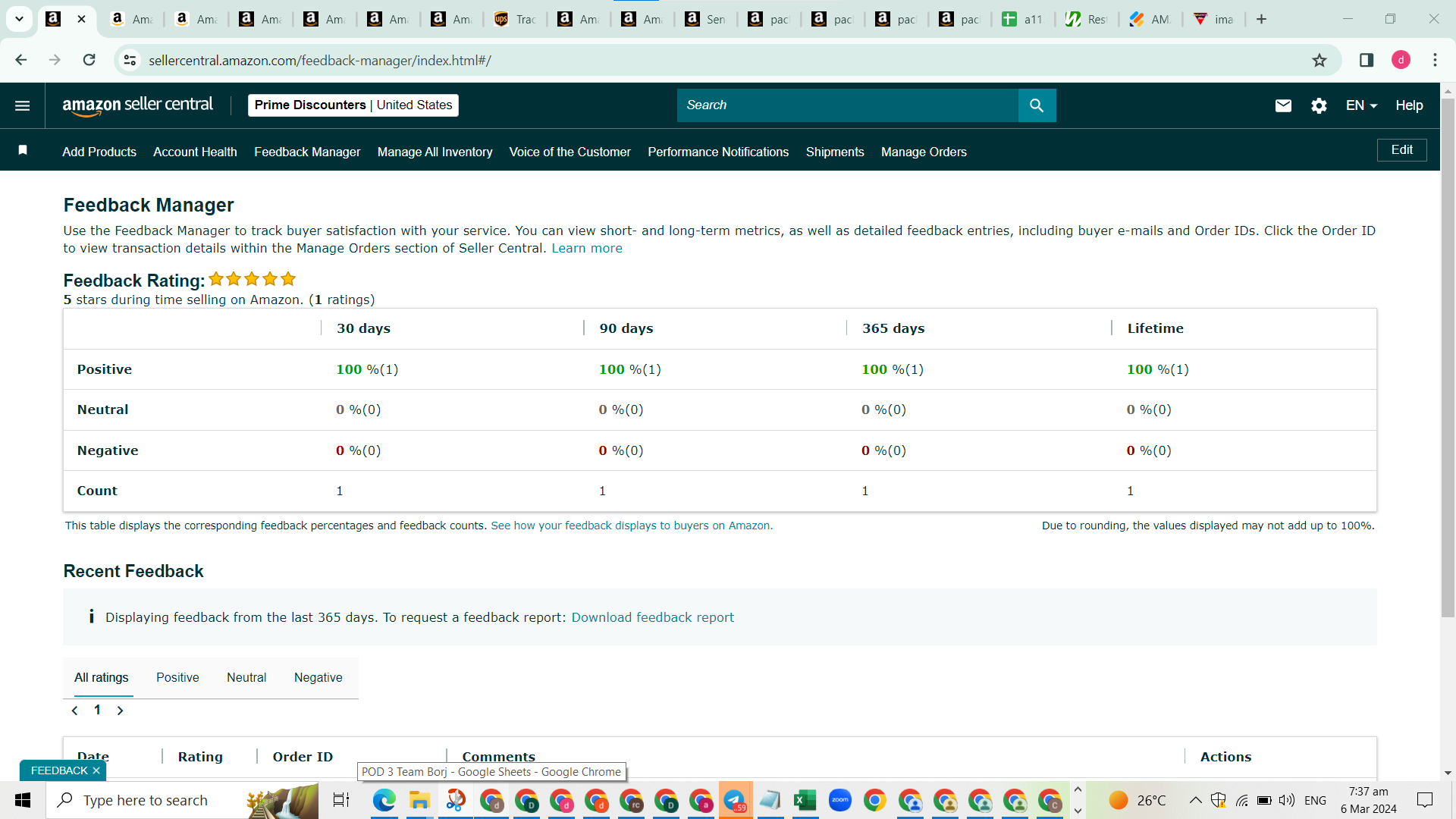Open the Seller Central hamburger menu
Image resolution: width=1456 pixels, height=819 pixels.
coord(23,105)
